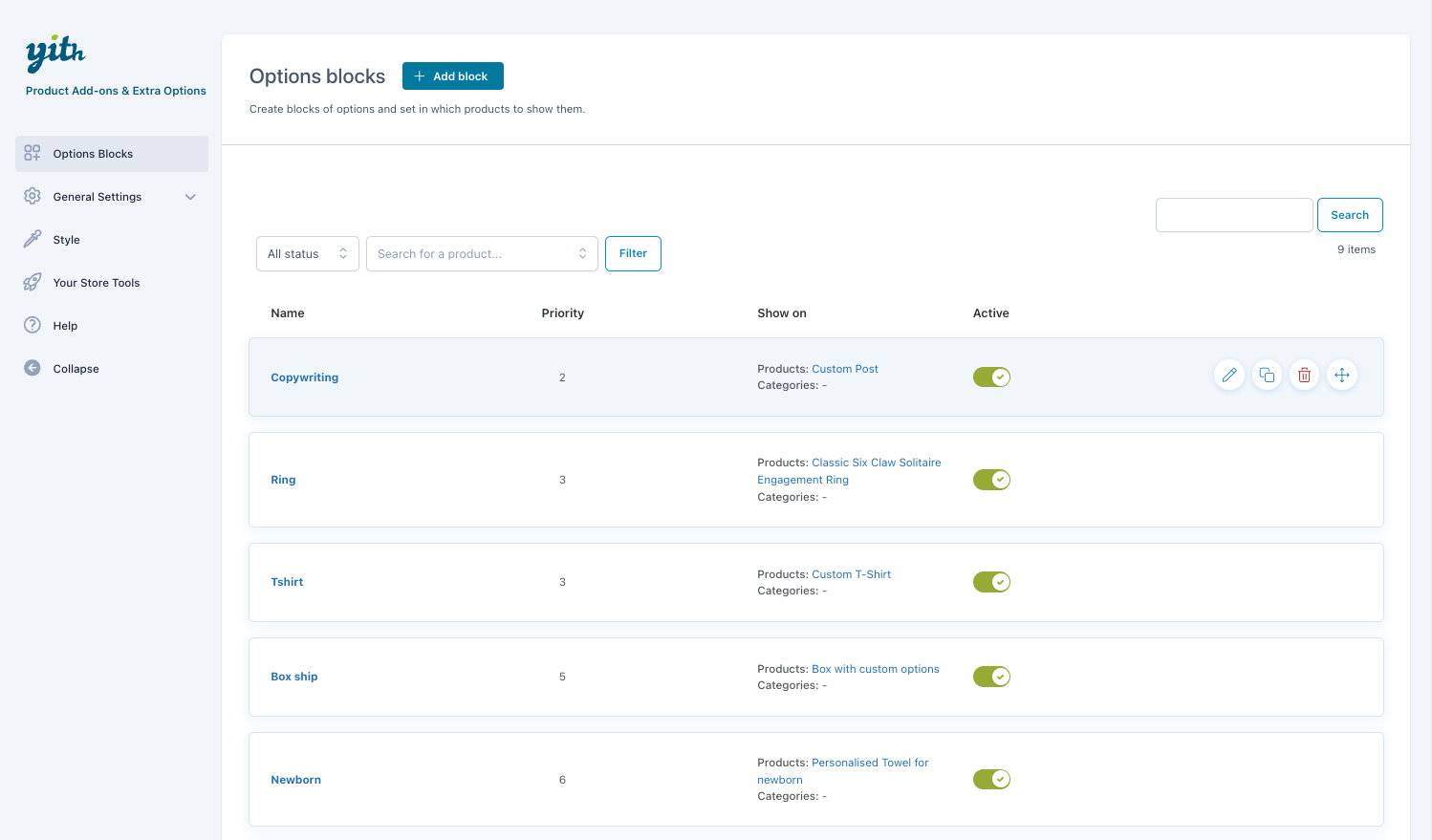Click the rocket icon for Your Store Tools
Screen dimensions: 1432x840
[x=33, y=282]
